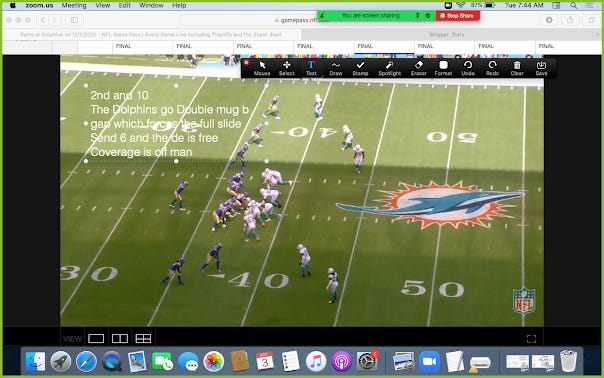This screenshot has height=378, width=604.
Task: Click 'Send 6 and the de is free' text
Action: click(154, 138)
